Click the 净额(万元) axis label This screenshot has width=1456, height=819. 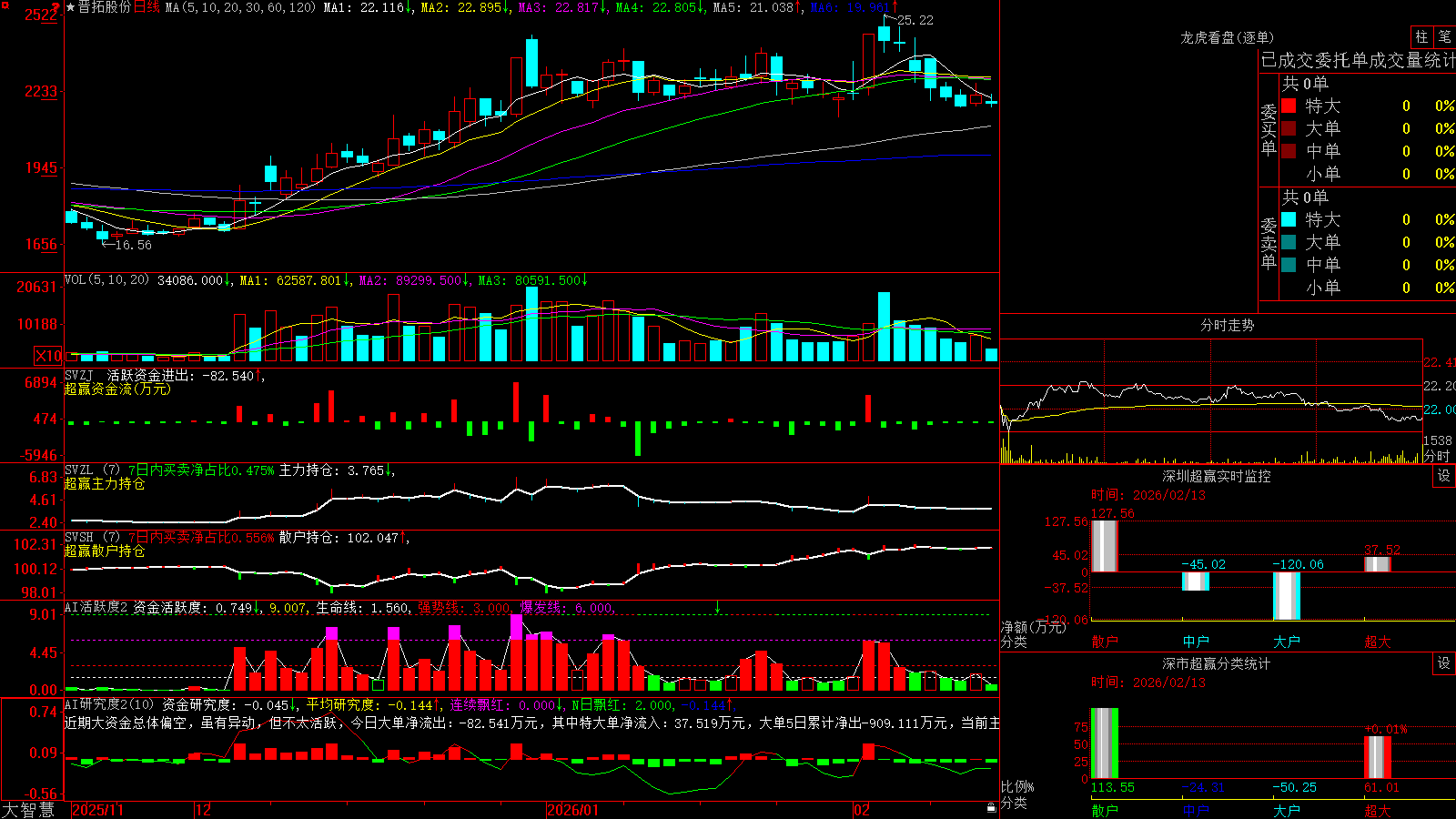click(1033, 627)
